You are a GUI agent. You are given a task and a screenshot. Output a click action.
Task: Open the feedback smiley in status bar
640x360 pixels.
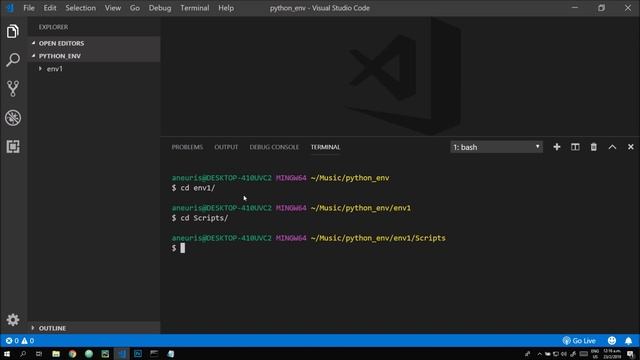click(x=612, y=340)
